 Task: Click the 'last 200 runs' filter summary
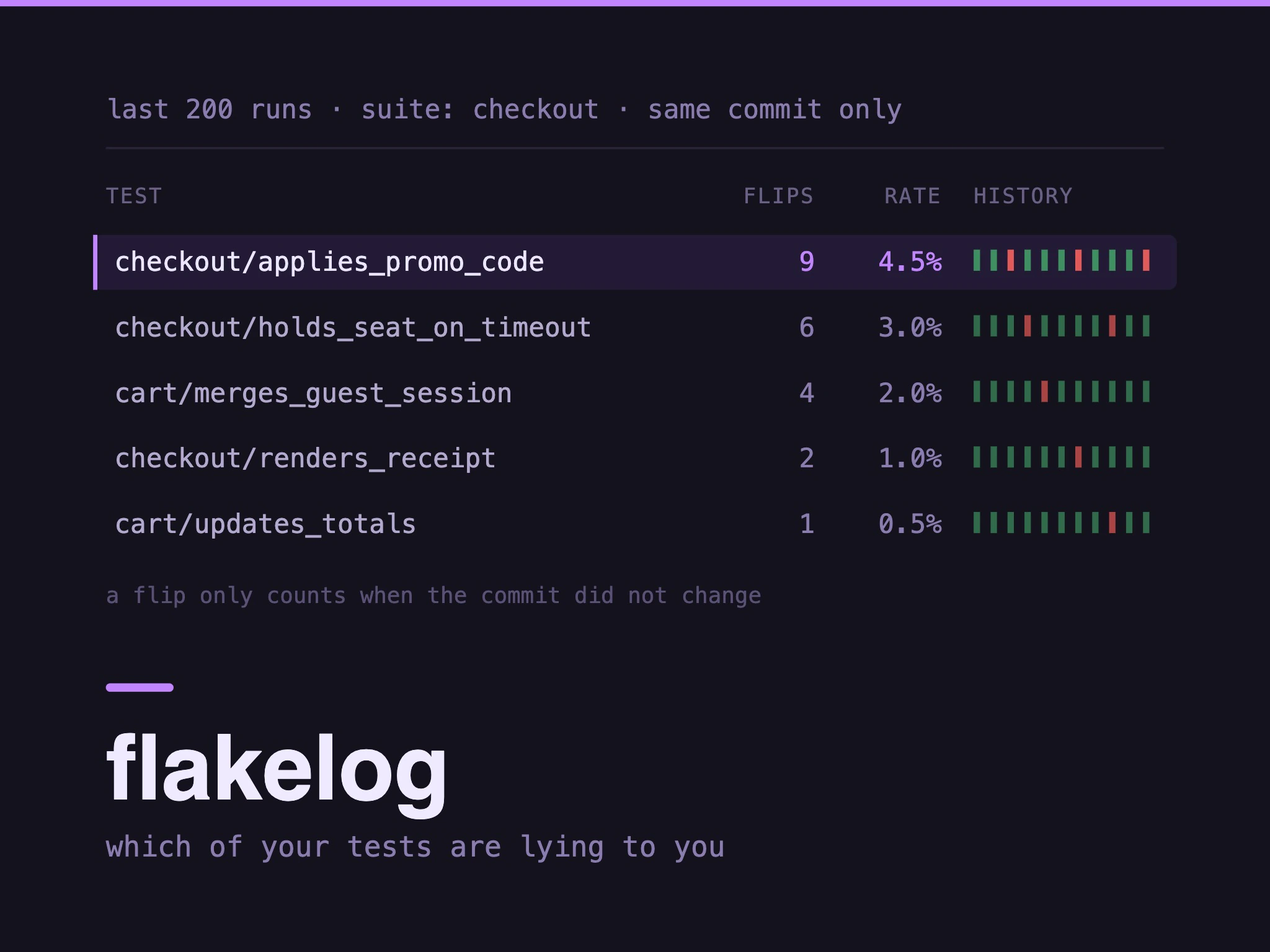[210, 110]
